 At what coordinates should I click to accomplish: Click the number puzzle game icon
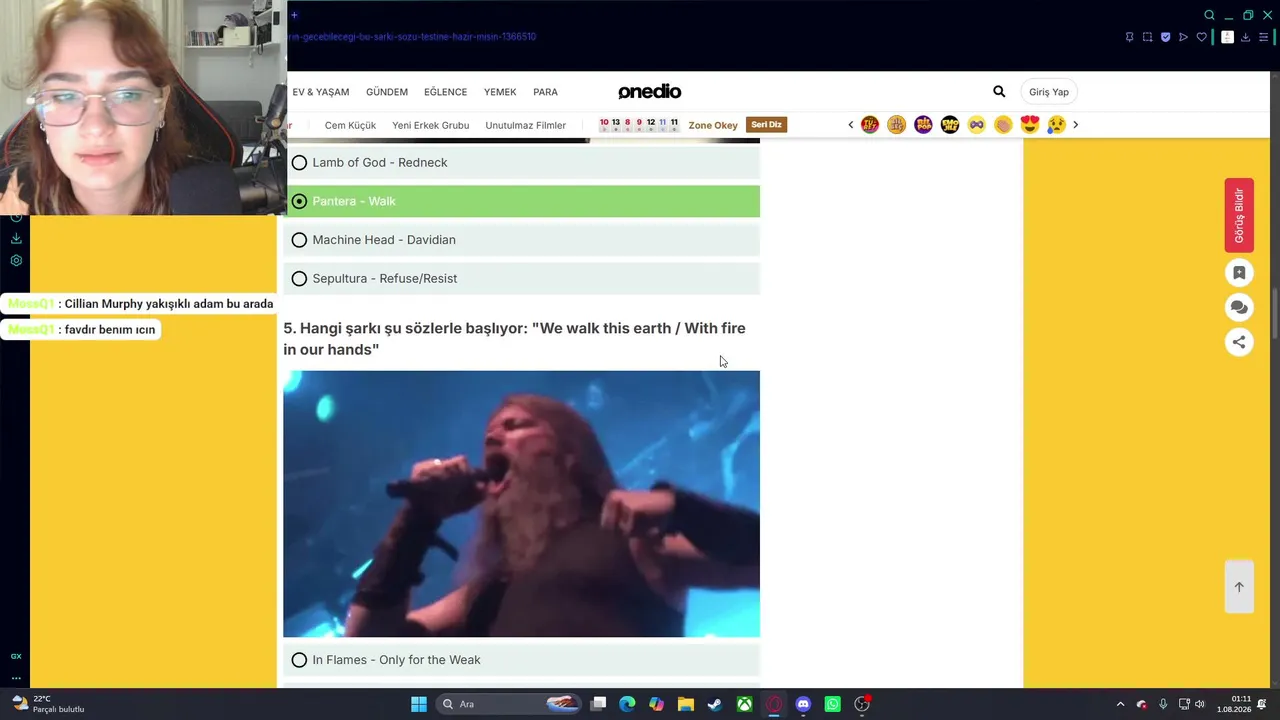[639, 125]
